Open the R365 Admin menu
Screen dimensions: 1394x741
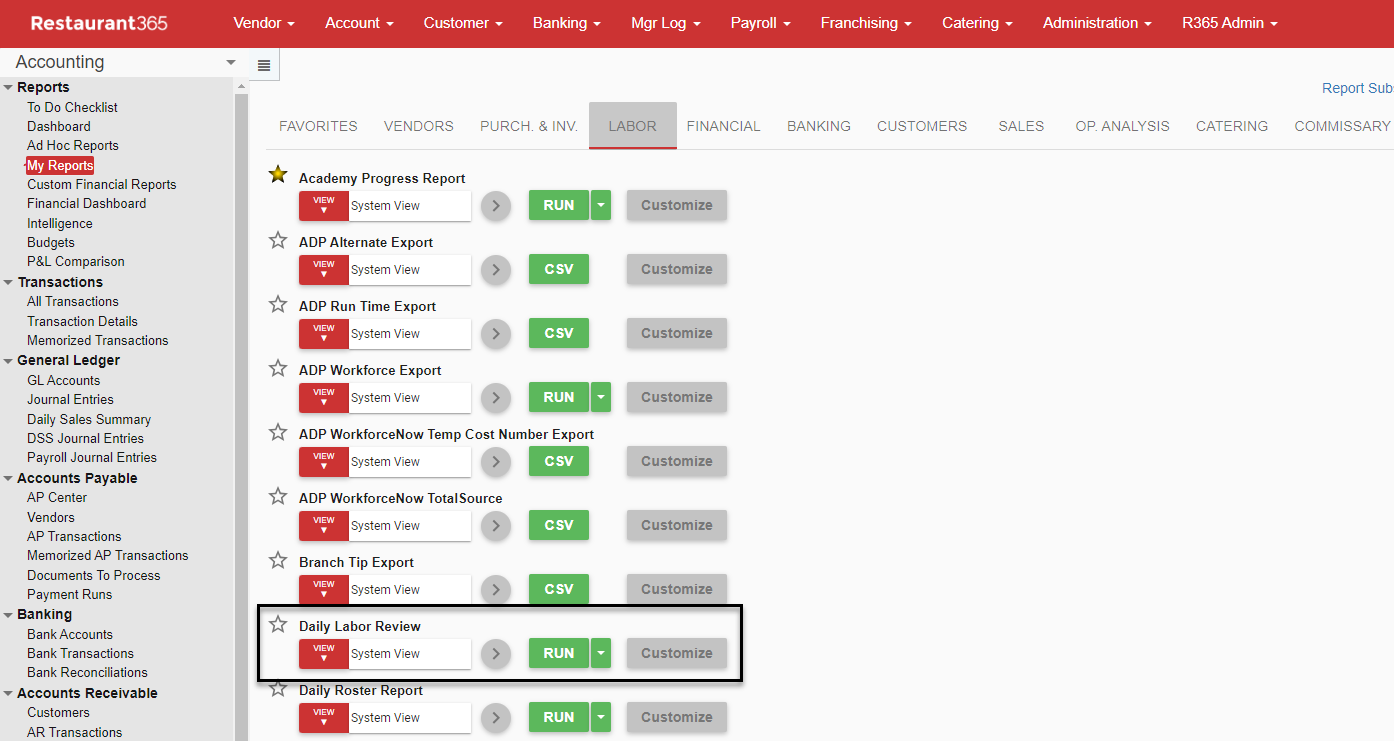[x=1229, y=23]
